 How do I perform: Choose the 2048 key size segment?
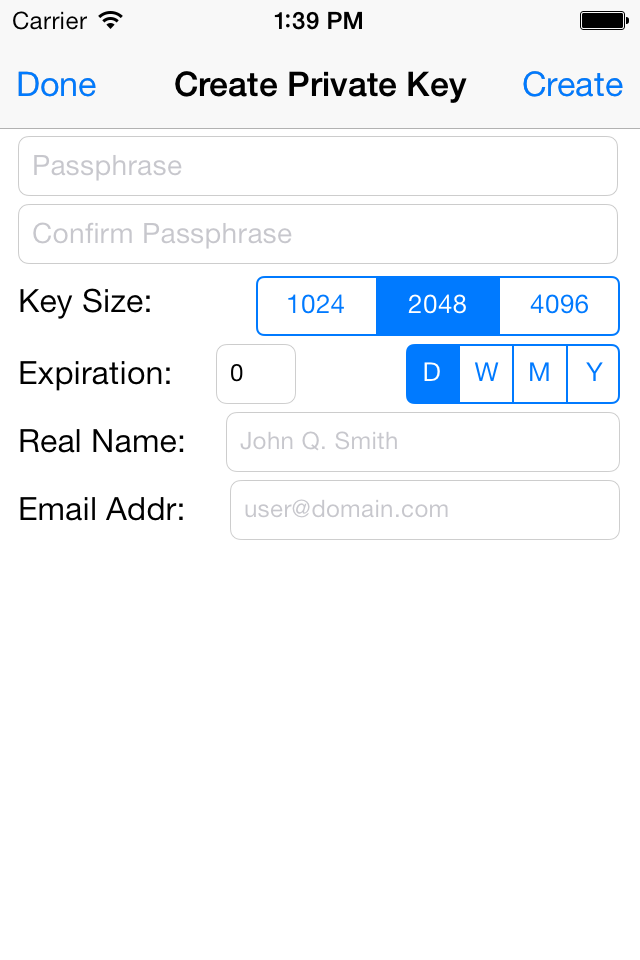pos(438,305)
